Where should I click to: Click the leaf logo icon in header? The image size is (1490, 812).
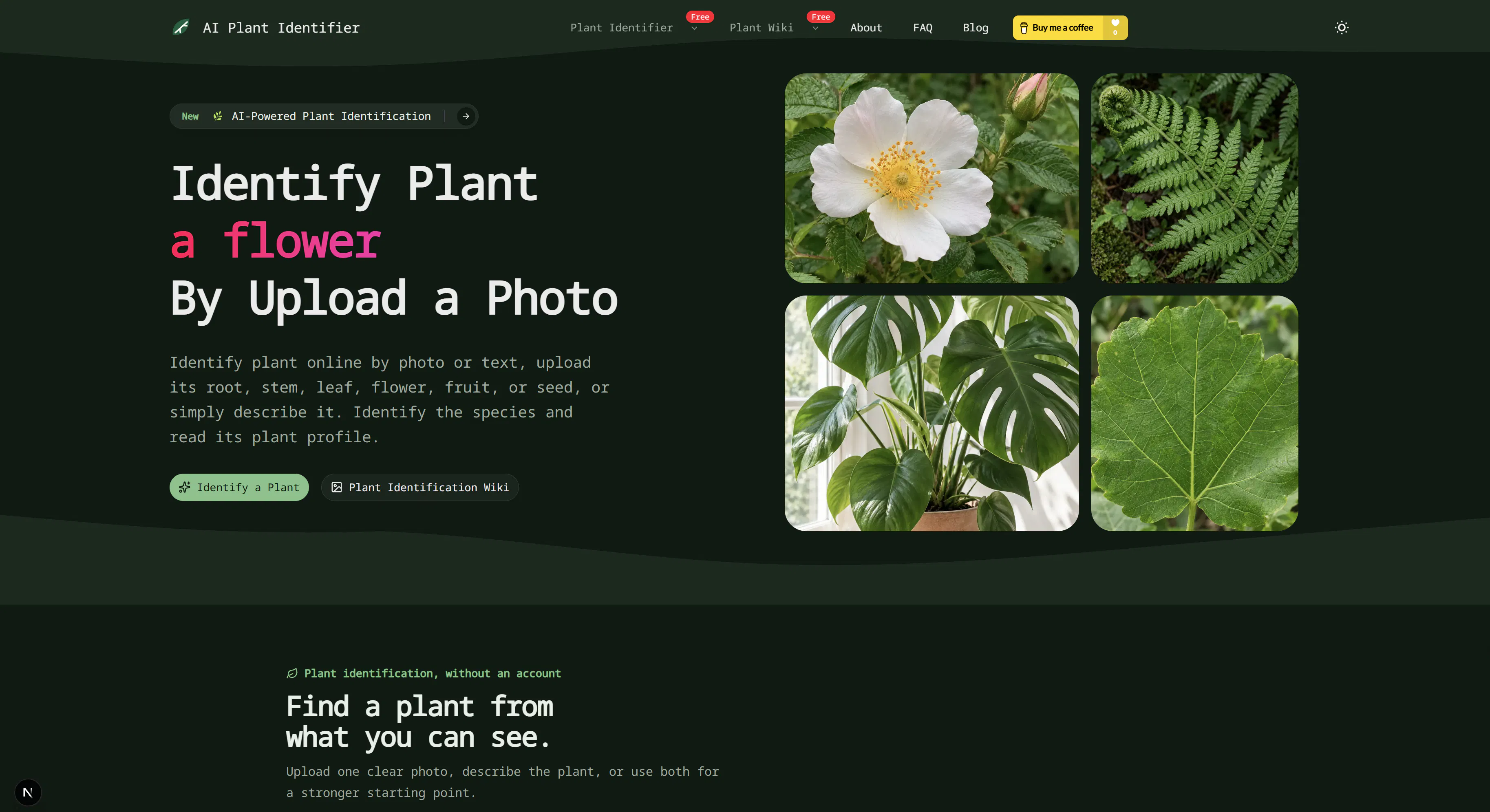point(181,27)
